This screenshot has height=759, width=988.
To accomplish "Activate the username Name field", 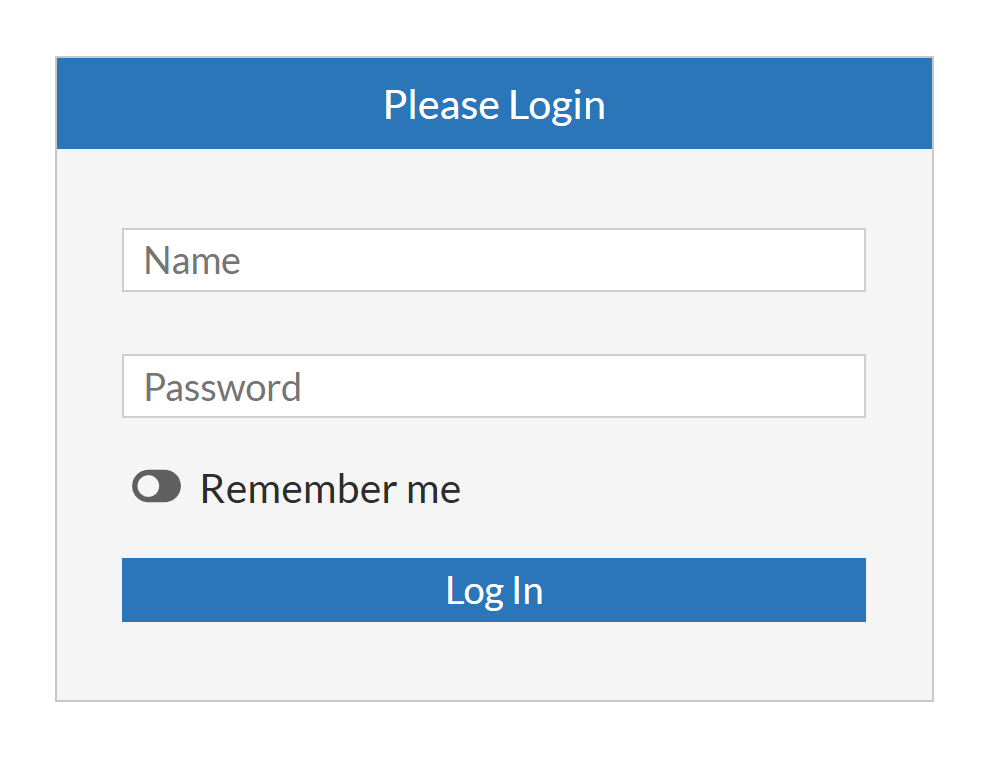I will 493,260.
